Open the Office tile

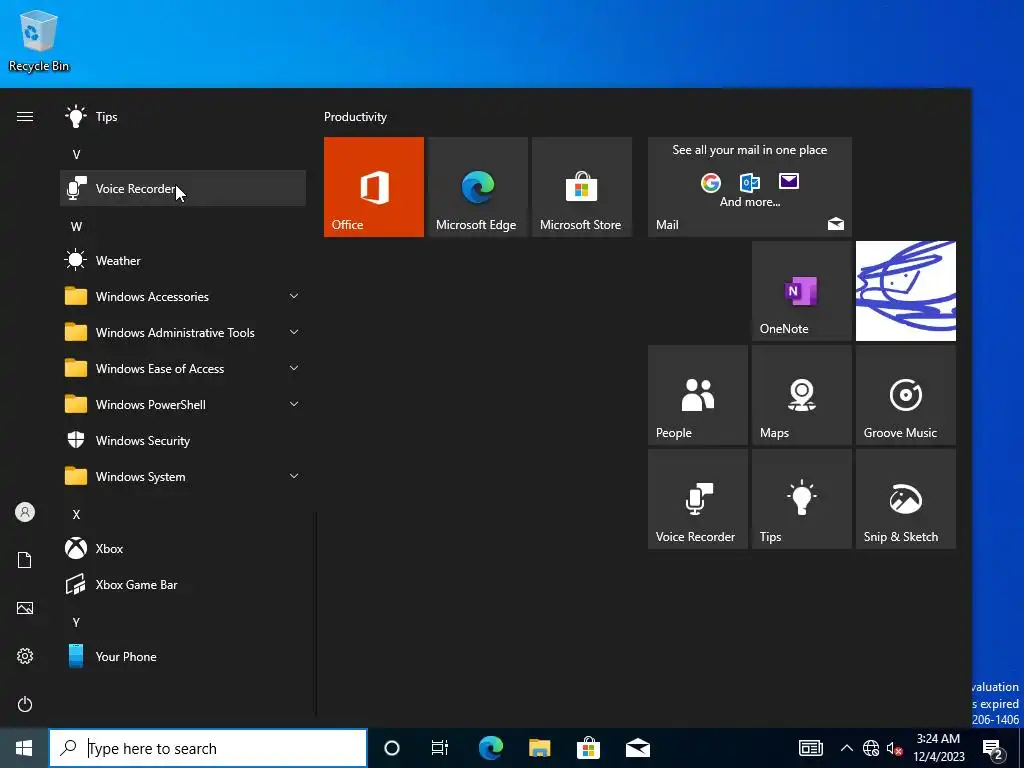(374, 187)
